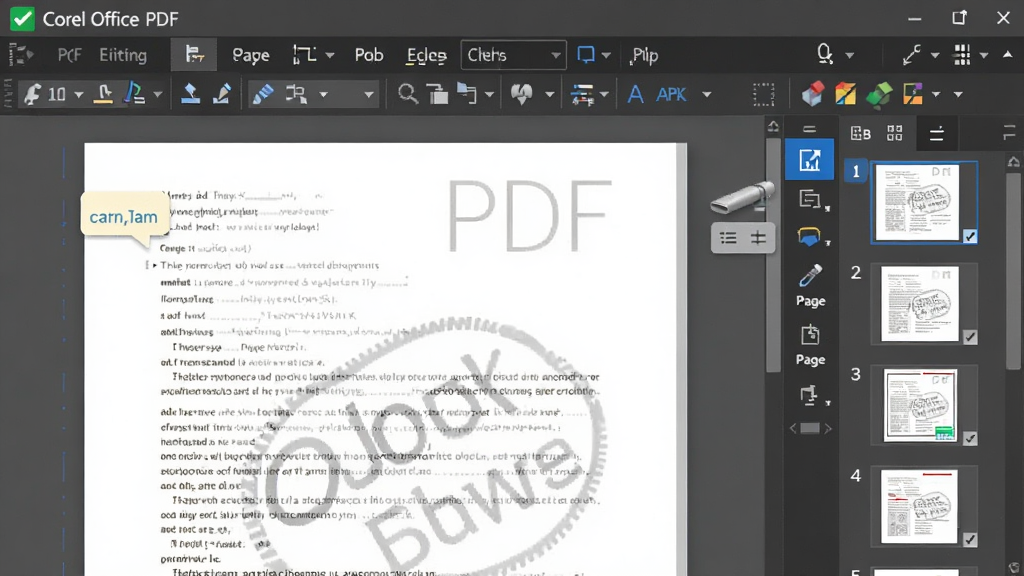Expand the shield protect dropdown arrow

549,95
